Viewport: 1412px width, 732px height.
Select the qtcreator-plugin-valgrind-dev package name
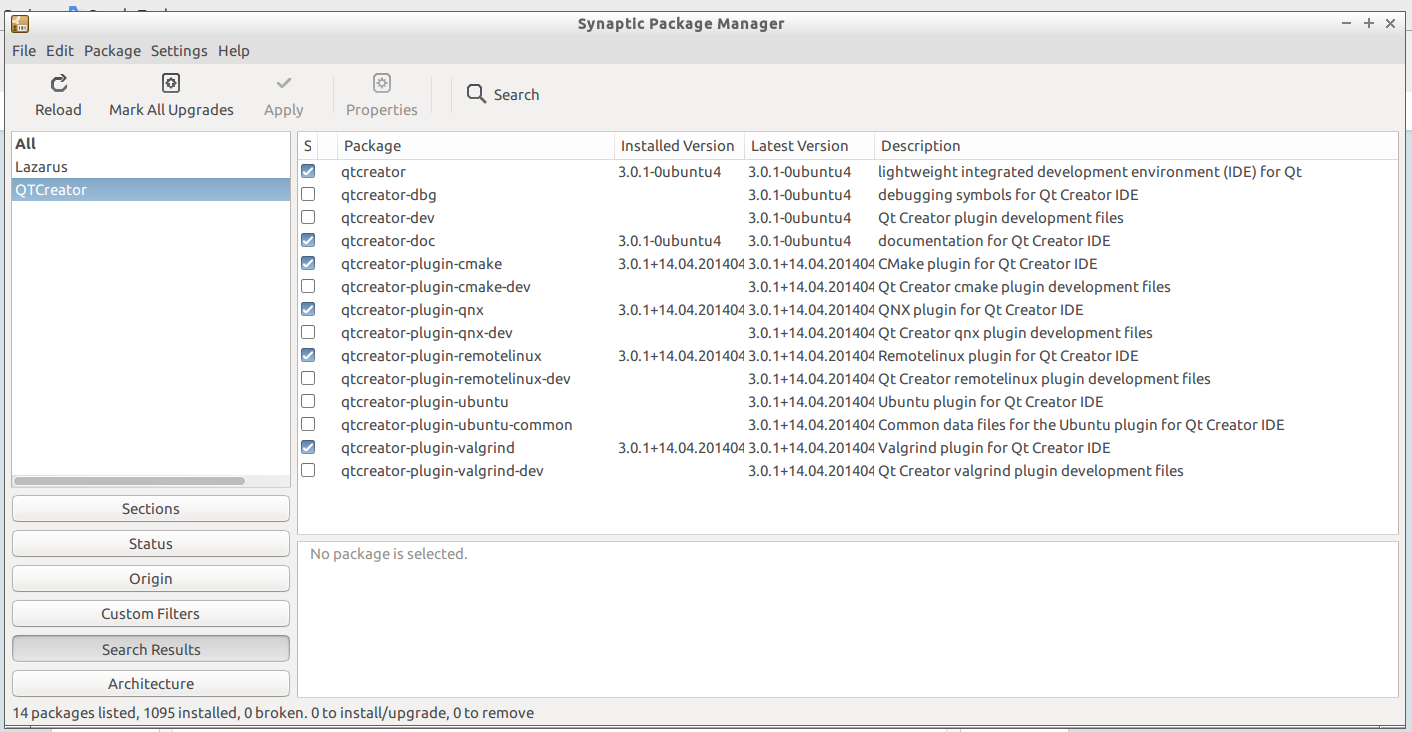(442, 471)
